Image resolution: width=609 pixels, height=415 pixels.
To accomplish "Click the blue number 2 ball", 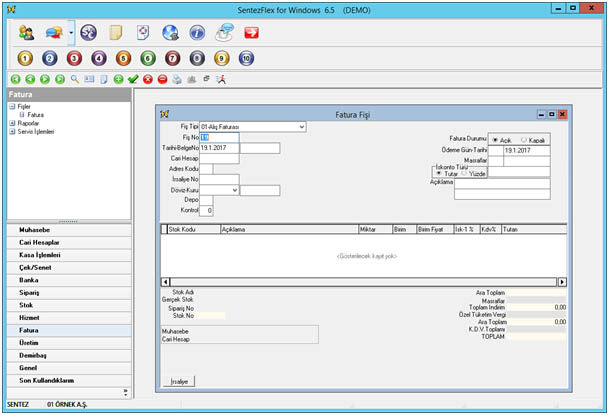I will pos(50,59).
